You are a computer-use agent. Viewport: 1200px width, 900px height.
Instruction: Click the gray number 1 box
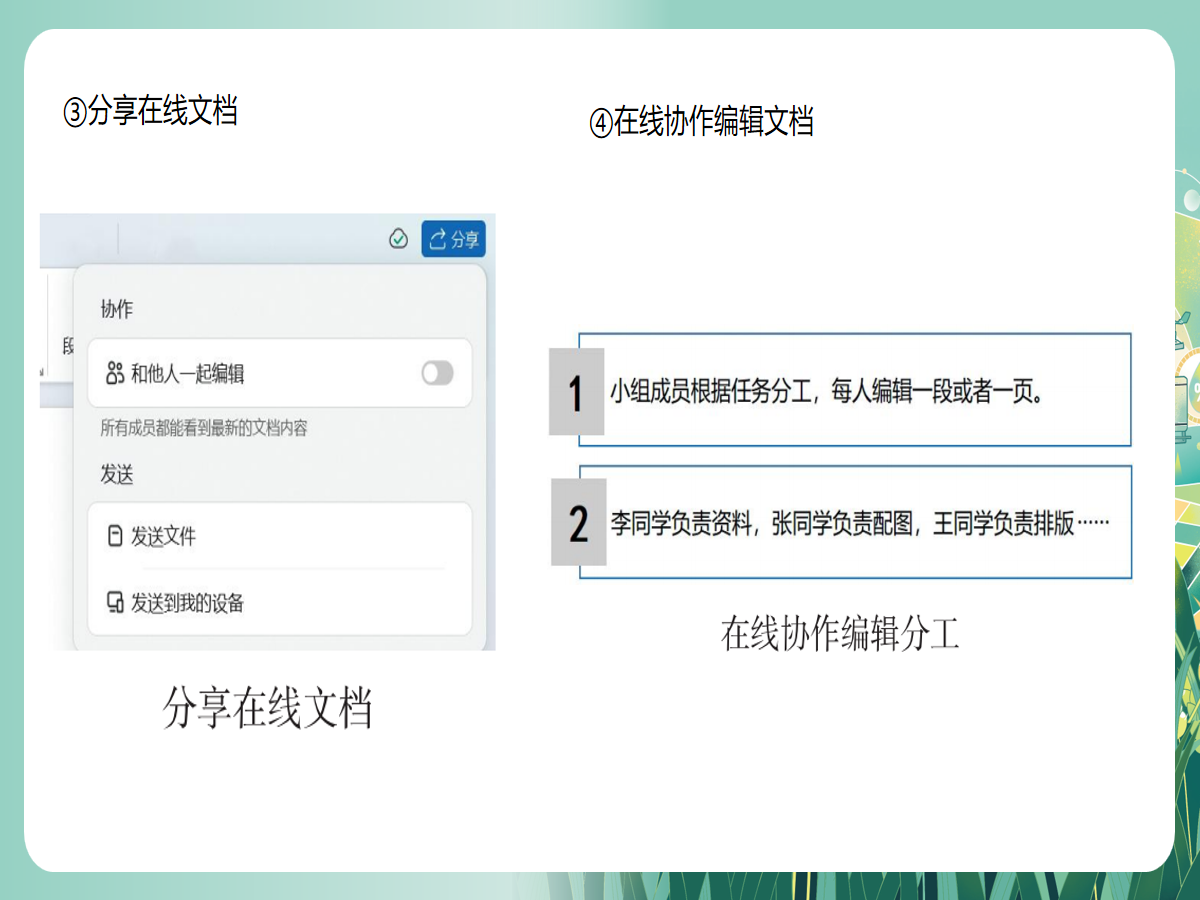click(576, 392)
